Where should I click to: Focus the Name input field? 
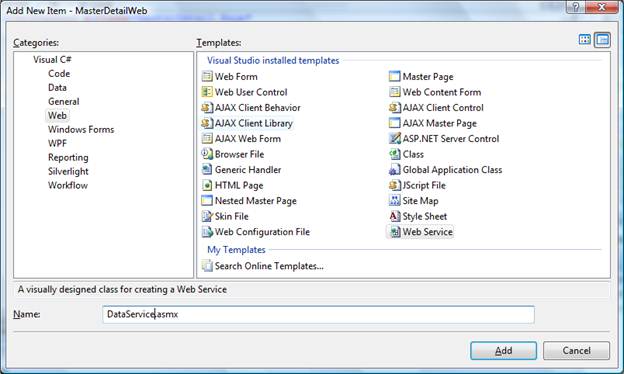coord(318,314)
